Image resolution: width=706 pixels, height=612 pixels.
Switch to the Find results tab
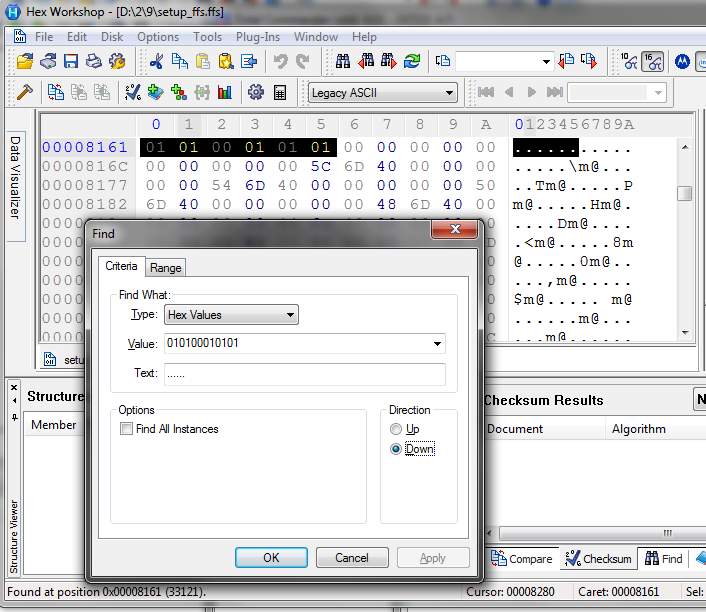coord(664,558)
